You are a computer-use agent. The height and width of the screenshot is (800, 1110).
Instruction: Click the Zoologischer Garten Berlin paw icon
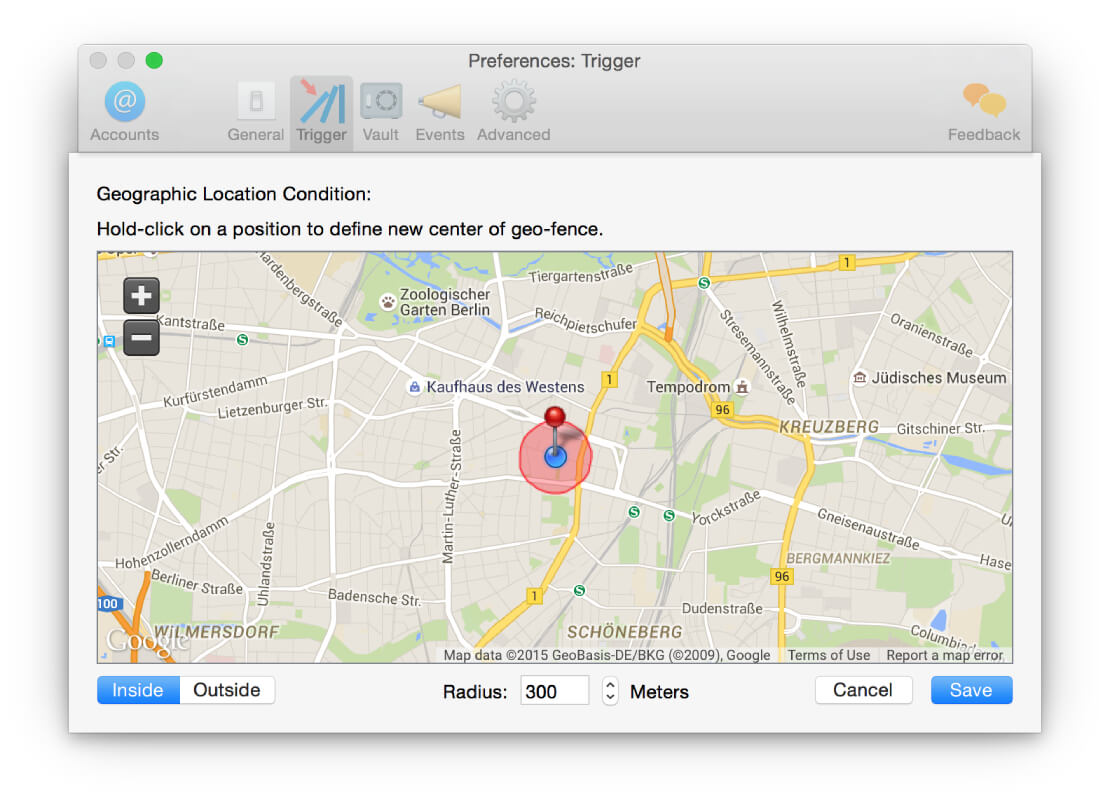(388, 302)
